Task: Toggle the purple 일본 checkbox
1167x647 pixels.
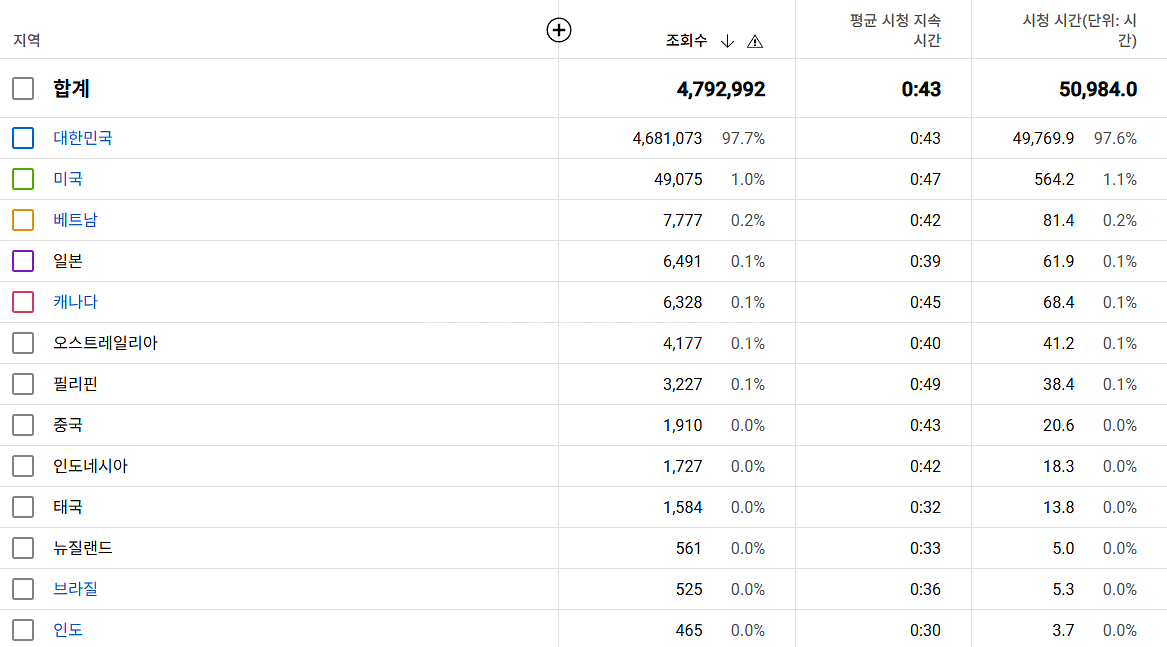Action: pos(23,261)
